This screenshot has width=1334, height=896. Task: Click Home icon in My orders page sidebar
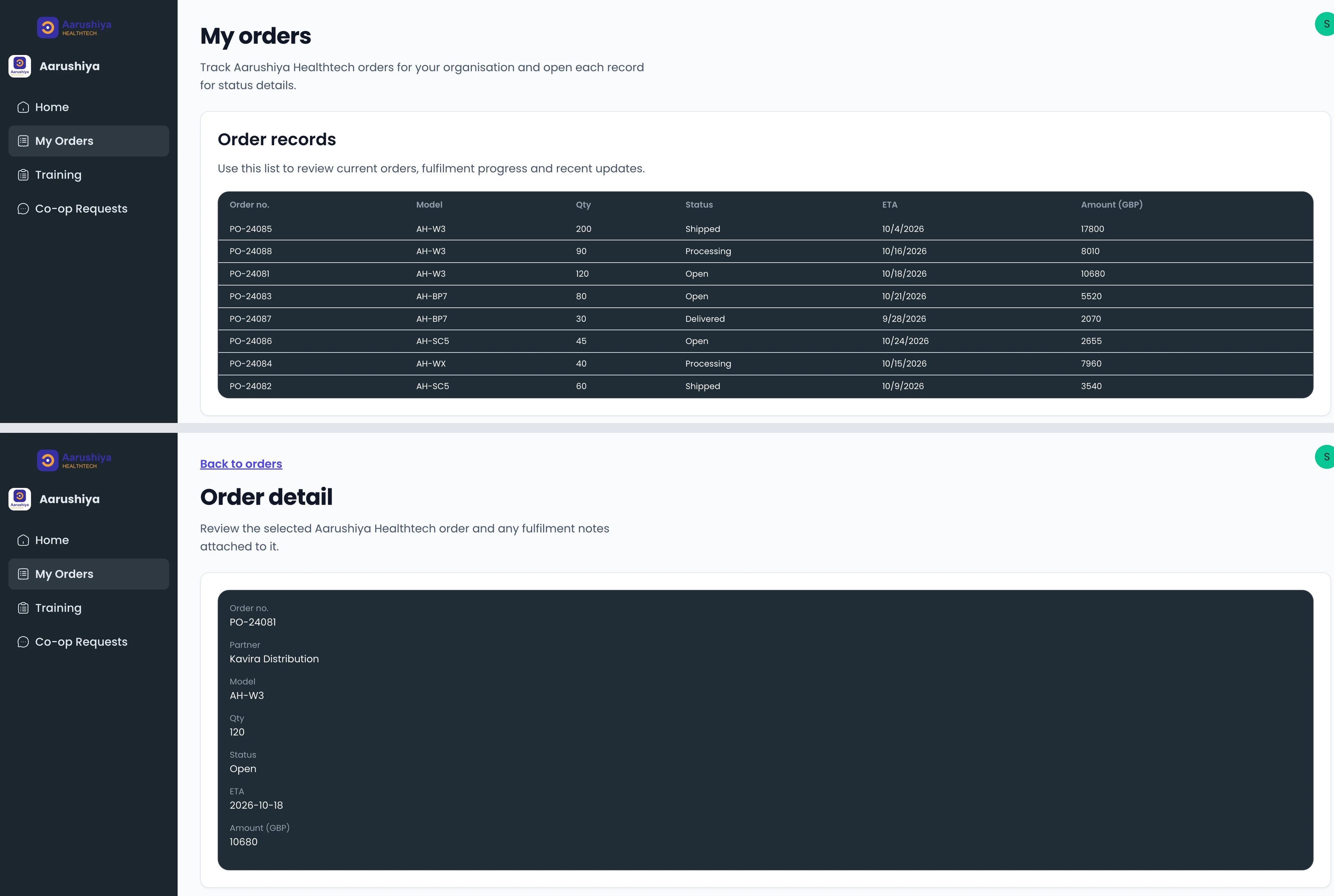pos(23,108)
